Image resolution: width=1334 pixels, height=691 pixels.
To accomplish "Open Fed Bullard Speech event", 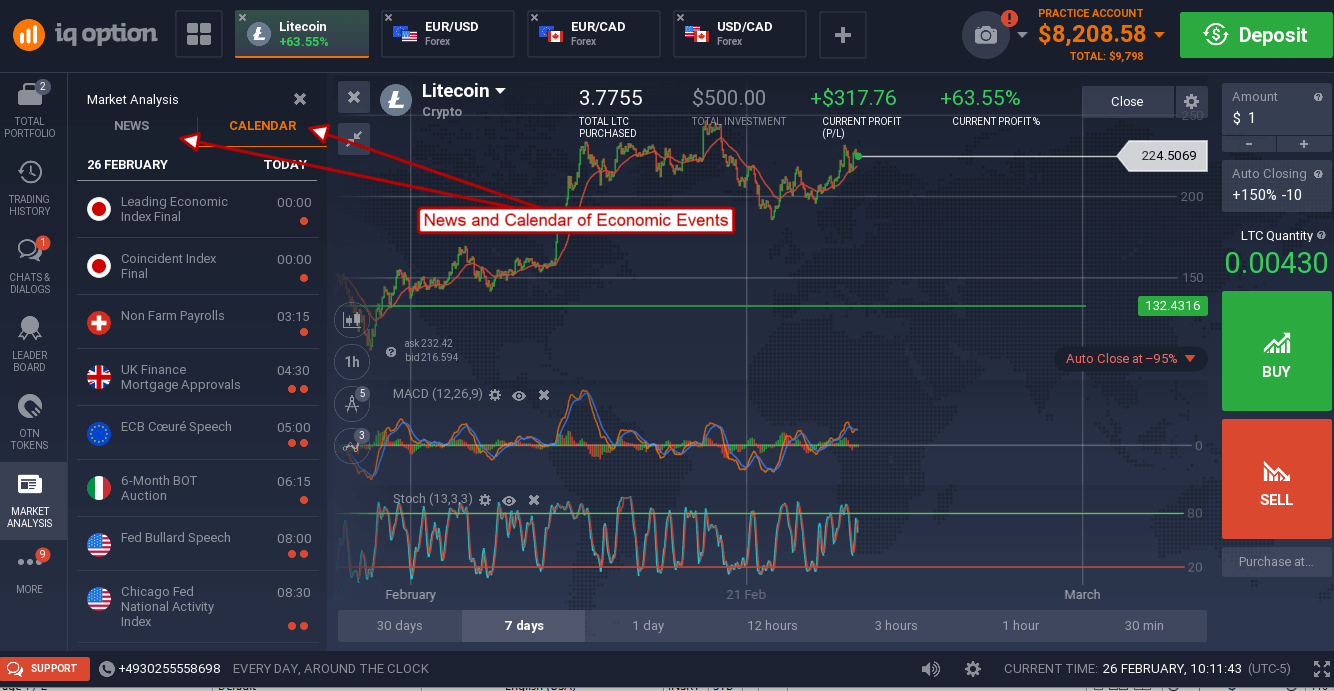I will pyautogui.click(x=197, y=544).
